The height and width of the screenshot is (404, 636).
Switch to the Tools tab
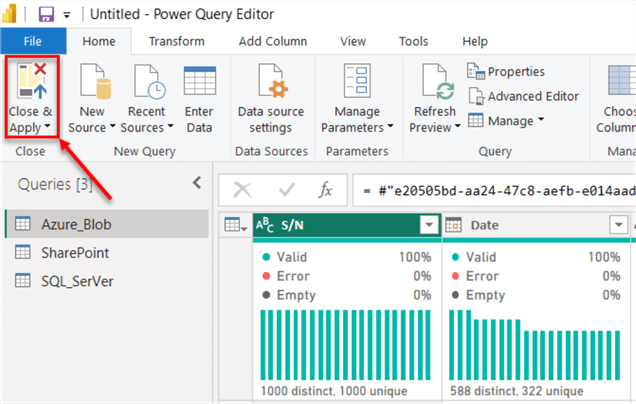click(x=413, y=41)
